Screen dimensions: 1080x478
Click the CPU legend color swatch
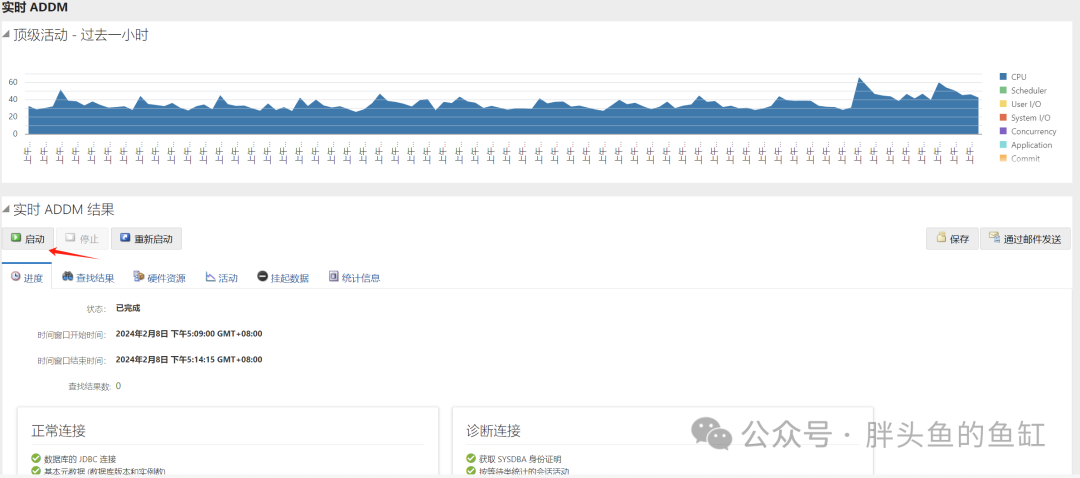1003,76
